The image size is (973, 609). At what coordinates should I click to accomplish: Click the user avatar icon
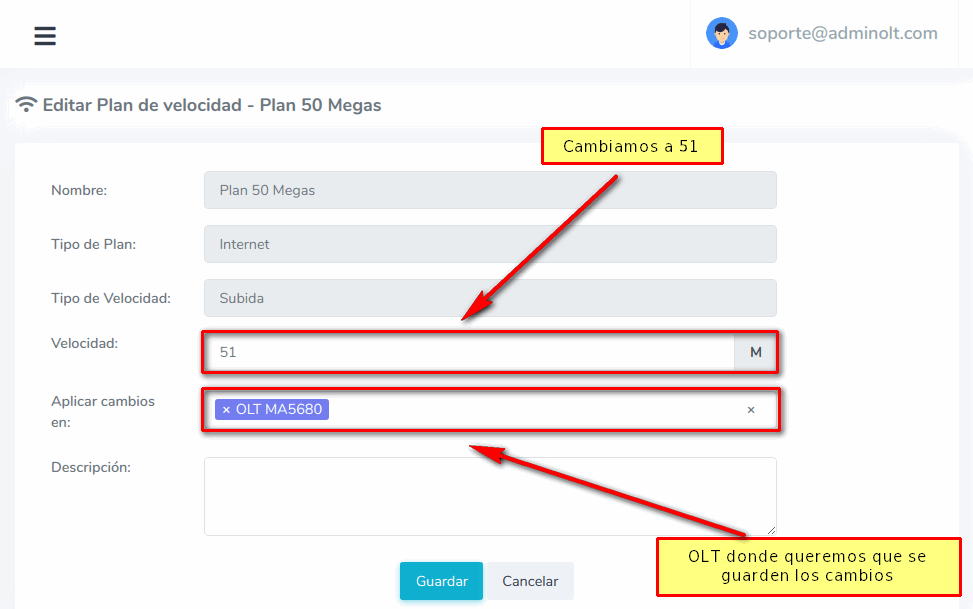coord(721,33)
